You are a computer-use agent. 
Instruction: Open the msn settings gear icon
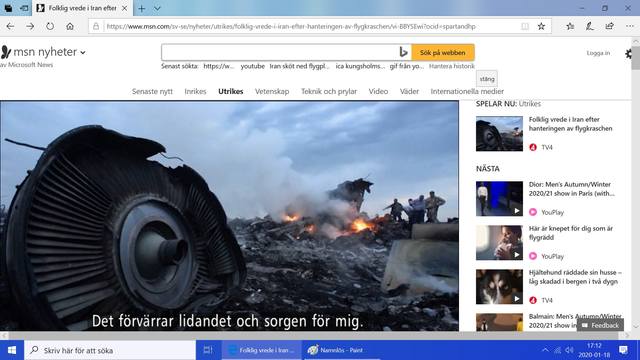pyautogui.click(x=629, y=53)
